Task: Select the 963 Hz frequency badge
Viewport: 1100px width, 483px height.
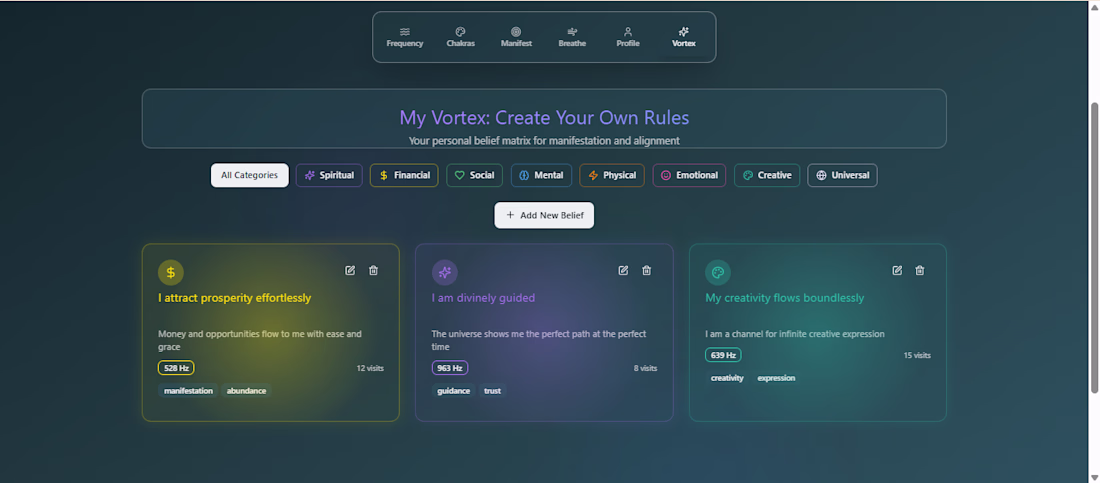Action: pyautogui.click(x=450, y=368)
